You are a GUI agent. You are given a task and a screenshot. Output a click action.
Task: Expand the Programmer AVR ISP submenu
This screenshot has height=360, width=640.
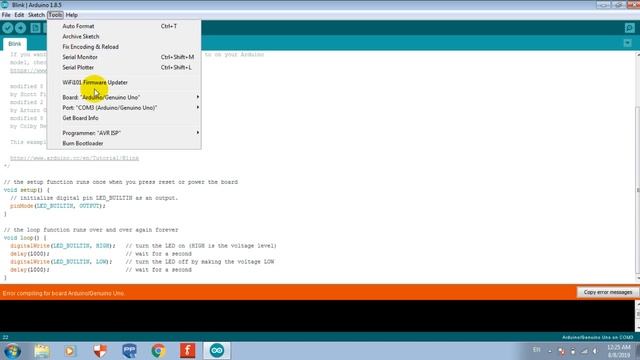click(124, 133)
